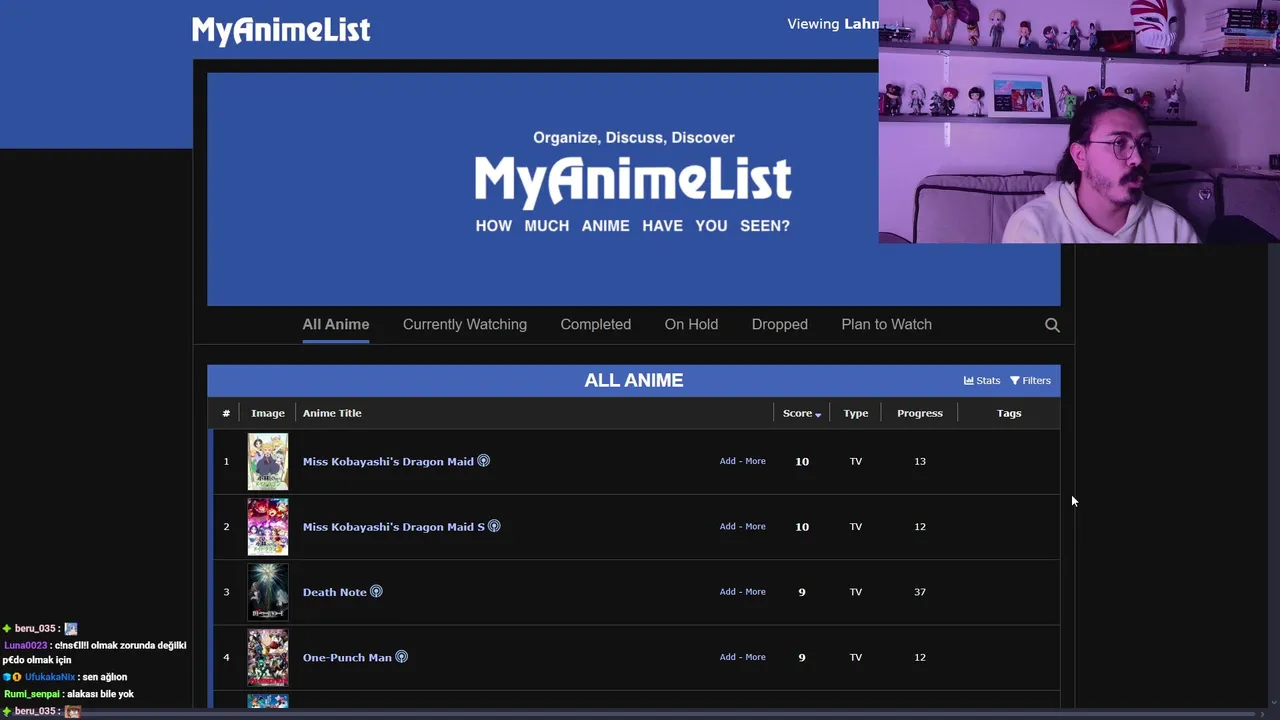The height and width of the screenshot is (720, 1280).
Task: Open the Death Note title link
Action: [x=335, y=592]
